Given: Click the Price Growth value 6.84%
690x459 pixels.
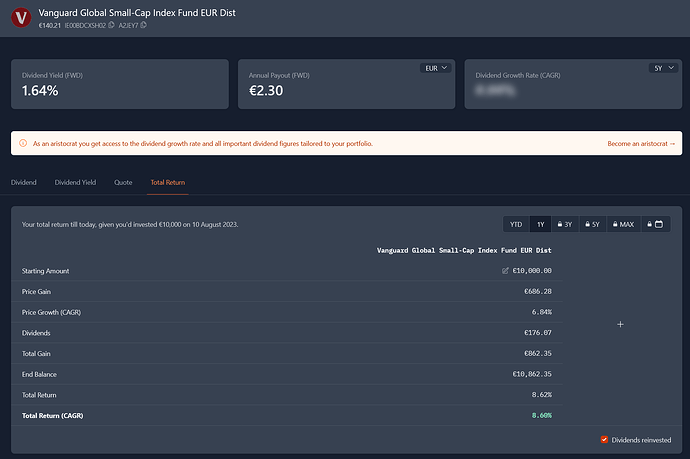Looking at the screenshot, I should tap(542, 312).
